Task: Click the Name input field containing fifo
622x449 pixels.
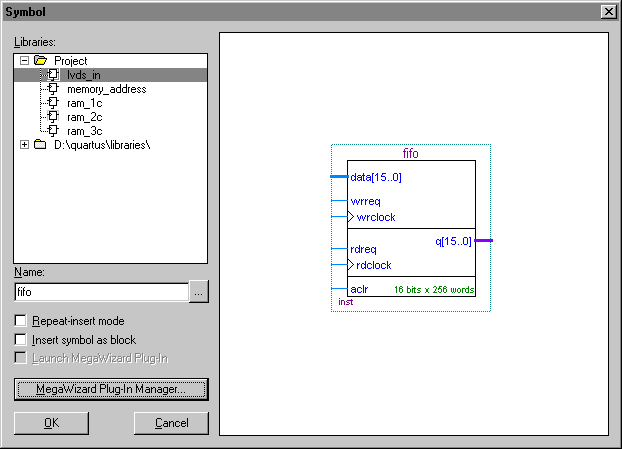Action: point(100,292)
